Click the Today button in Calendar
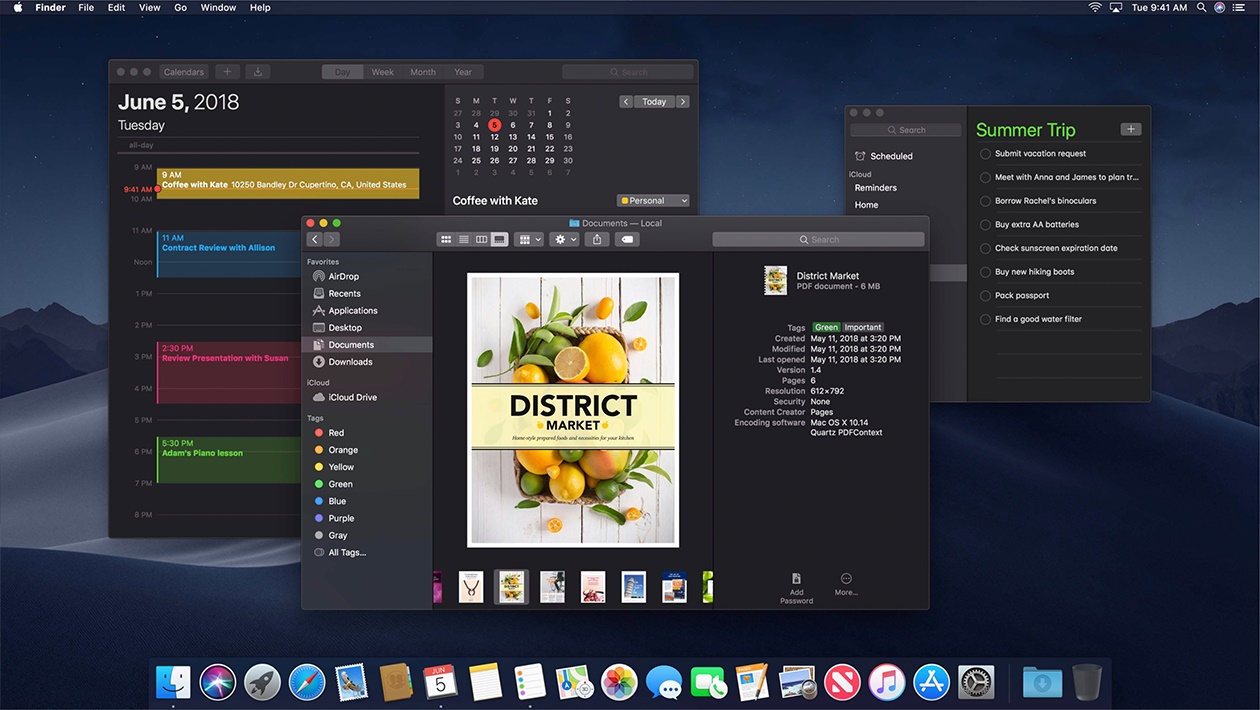The height and width of the screenshot is (710, 1260). 654,102
